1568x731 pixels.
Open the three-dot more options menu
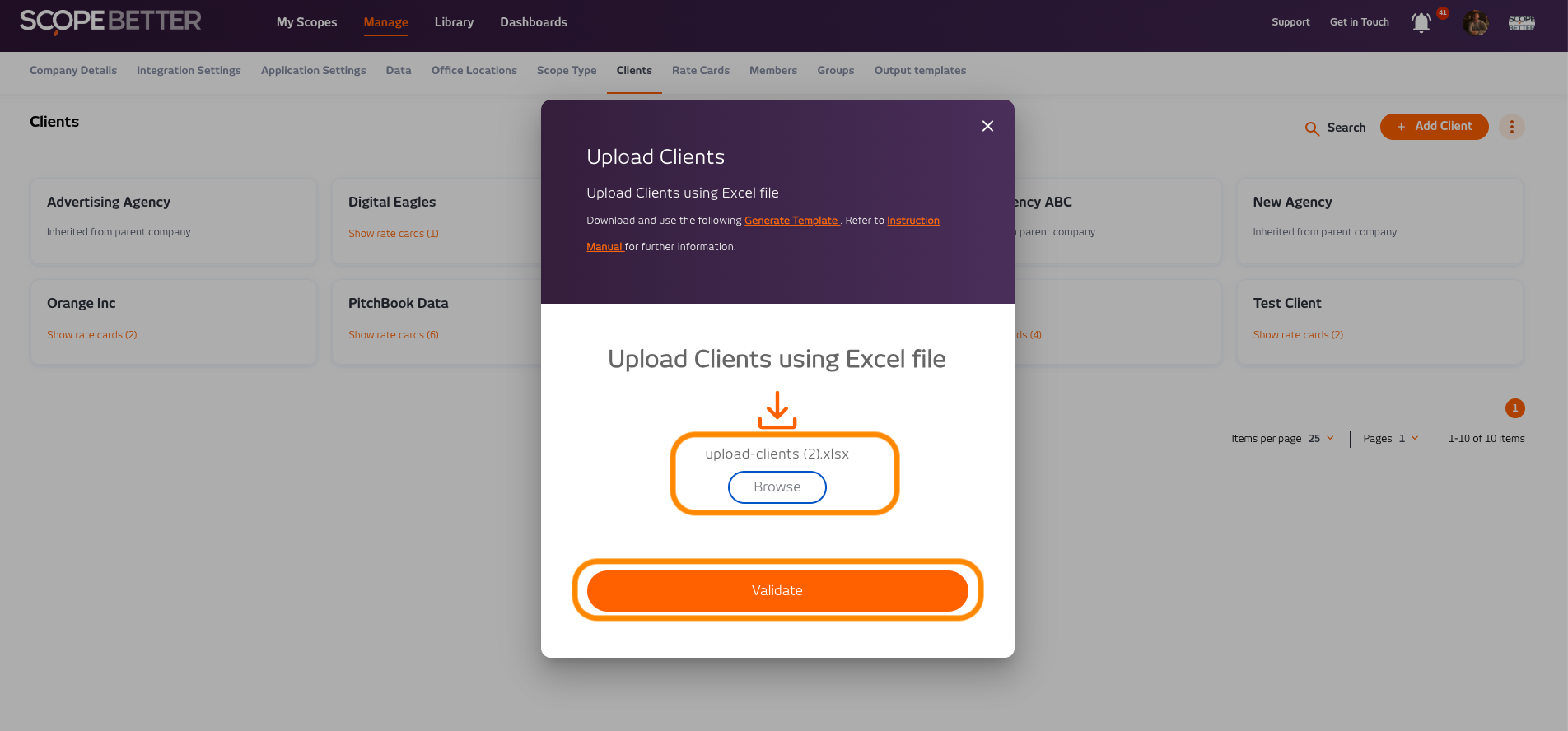click(x=1511, y=127)
